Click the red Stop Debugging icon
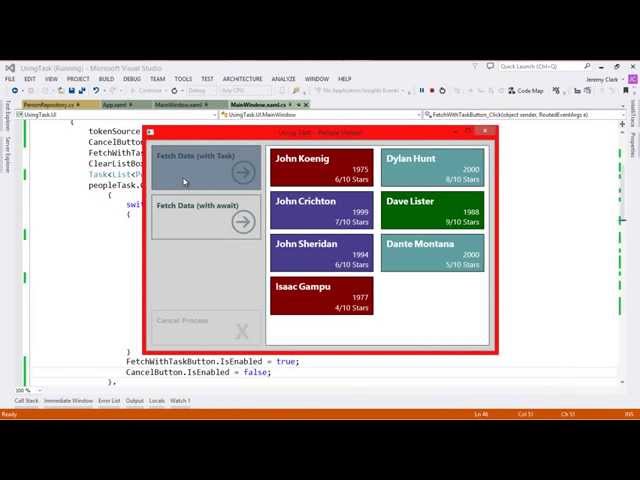 (432, 90)
